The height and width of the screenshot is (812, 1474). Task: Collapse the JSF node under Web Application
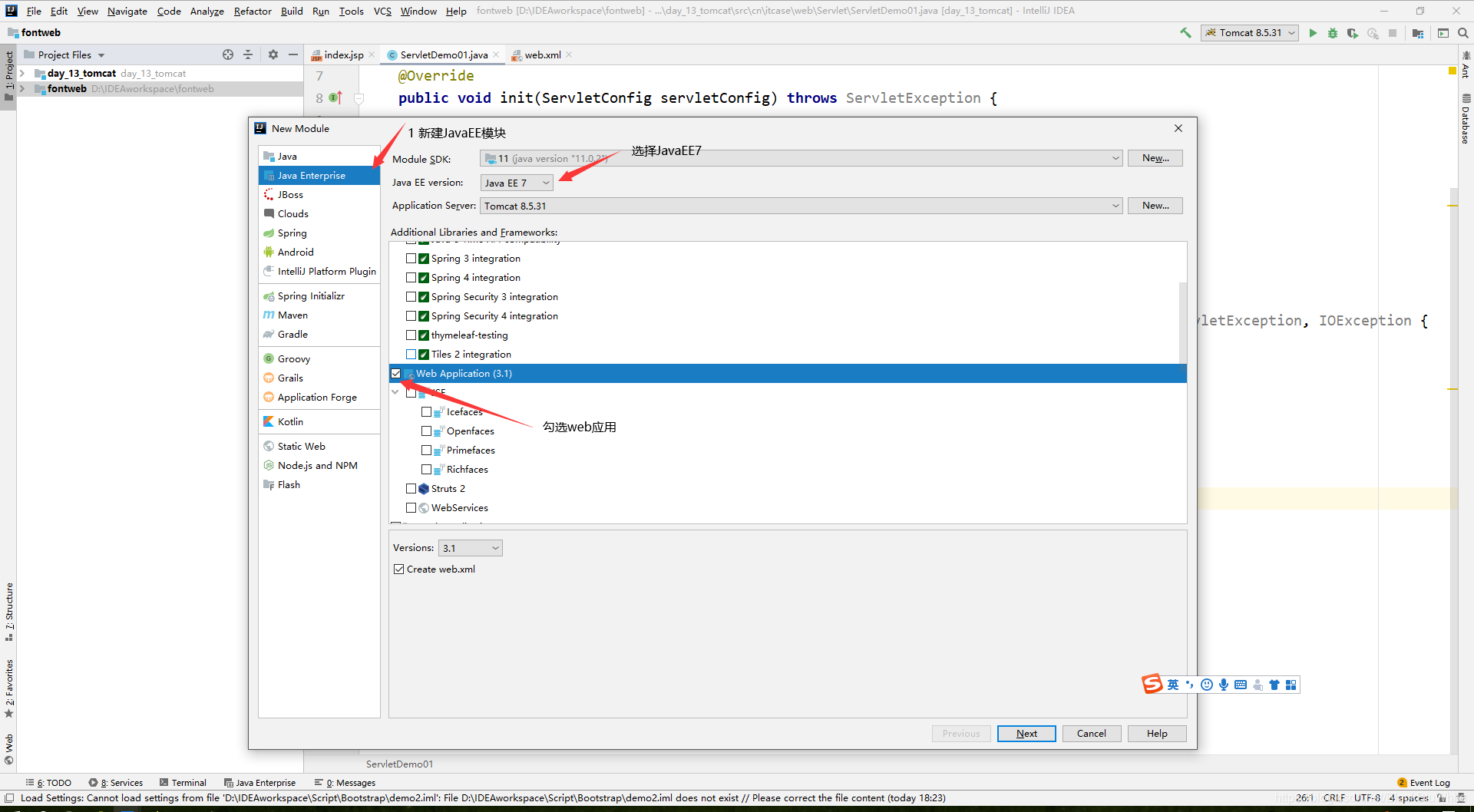coord(395,392)
